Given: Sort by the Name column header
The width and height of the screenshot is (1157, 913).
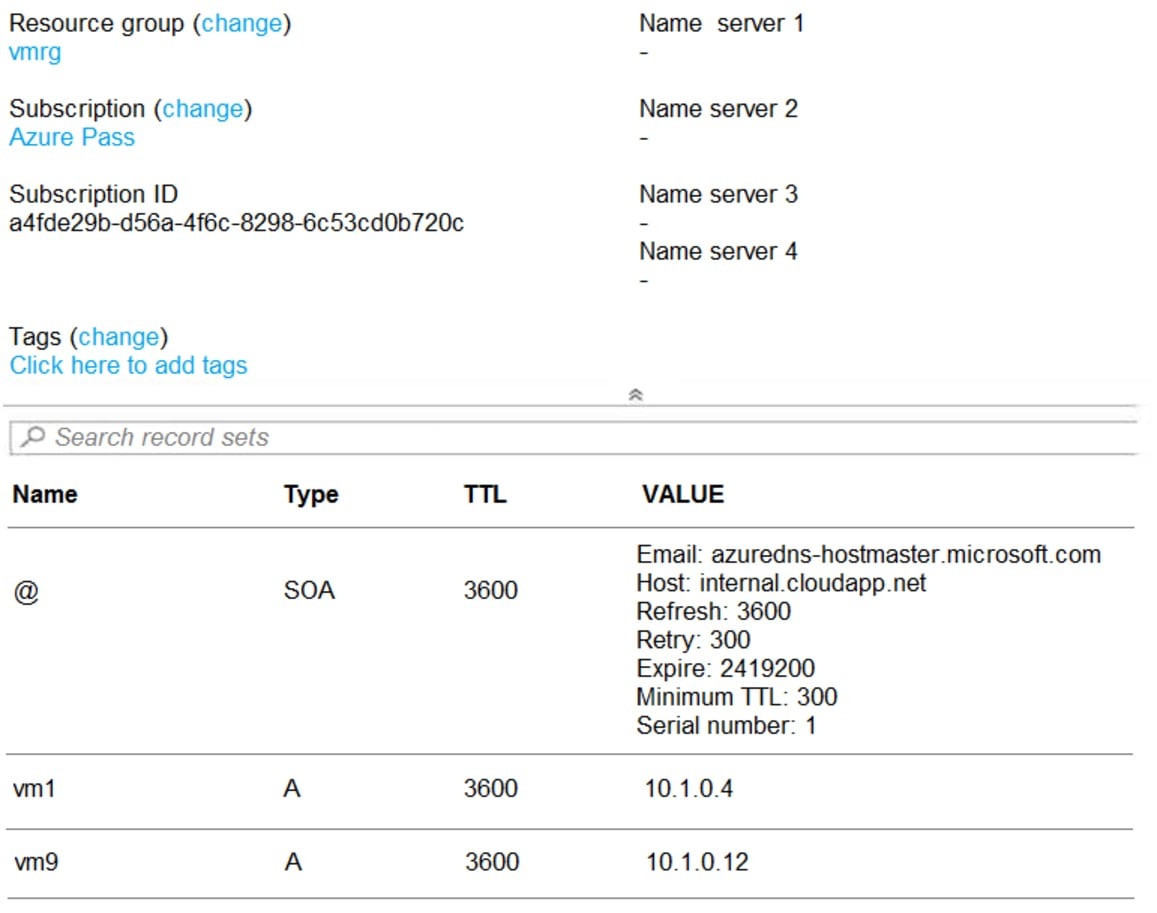Looking at the screenshot, I should coord(44,493).
